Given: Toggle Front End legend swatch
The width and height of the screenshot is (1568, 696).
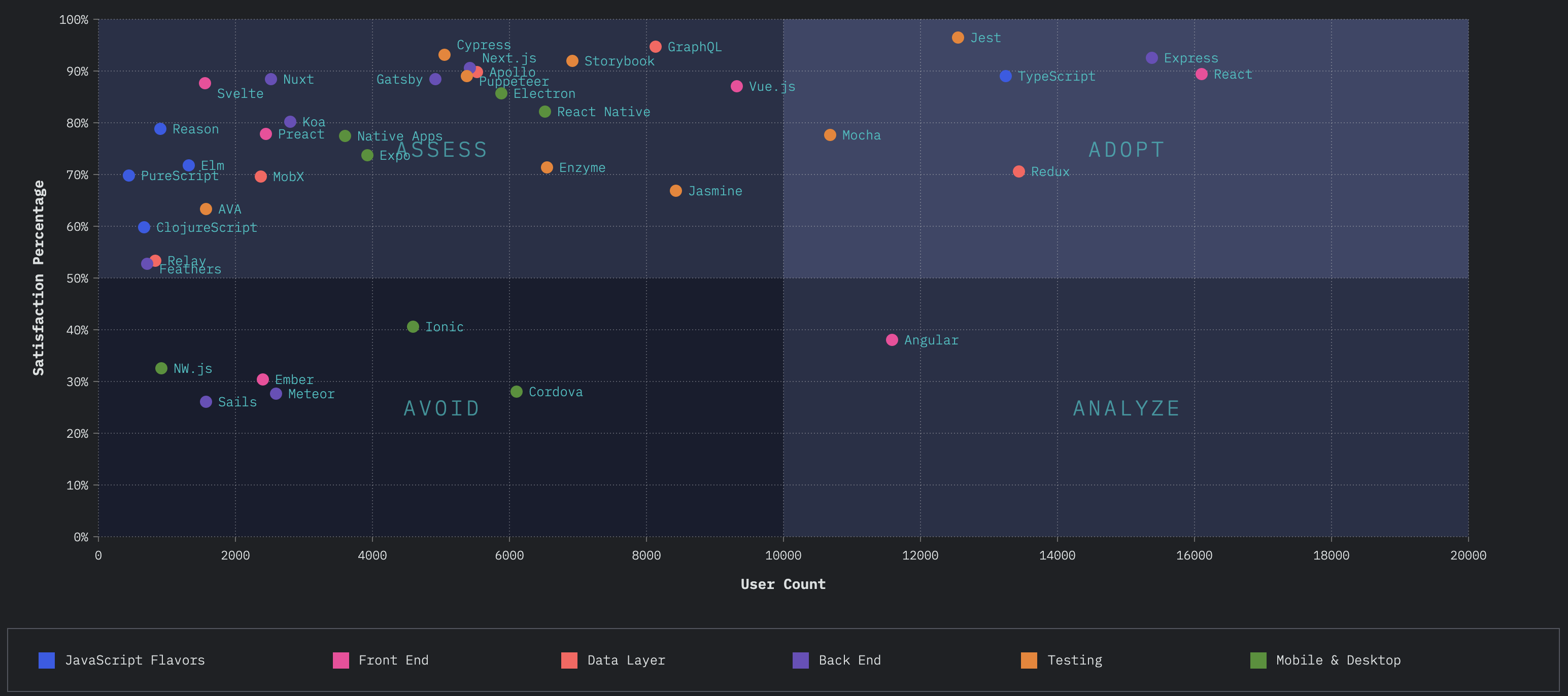Looking at the screenshot, I should tap(341, 660).
